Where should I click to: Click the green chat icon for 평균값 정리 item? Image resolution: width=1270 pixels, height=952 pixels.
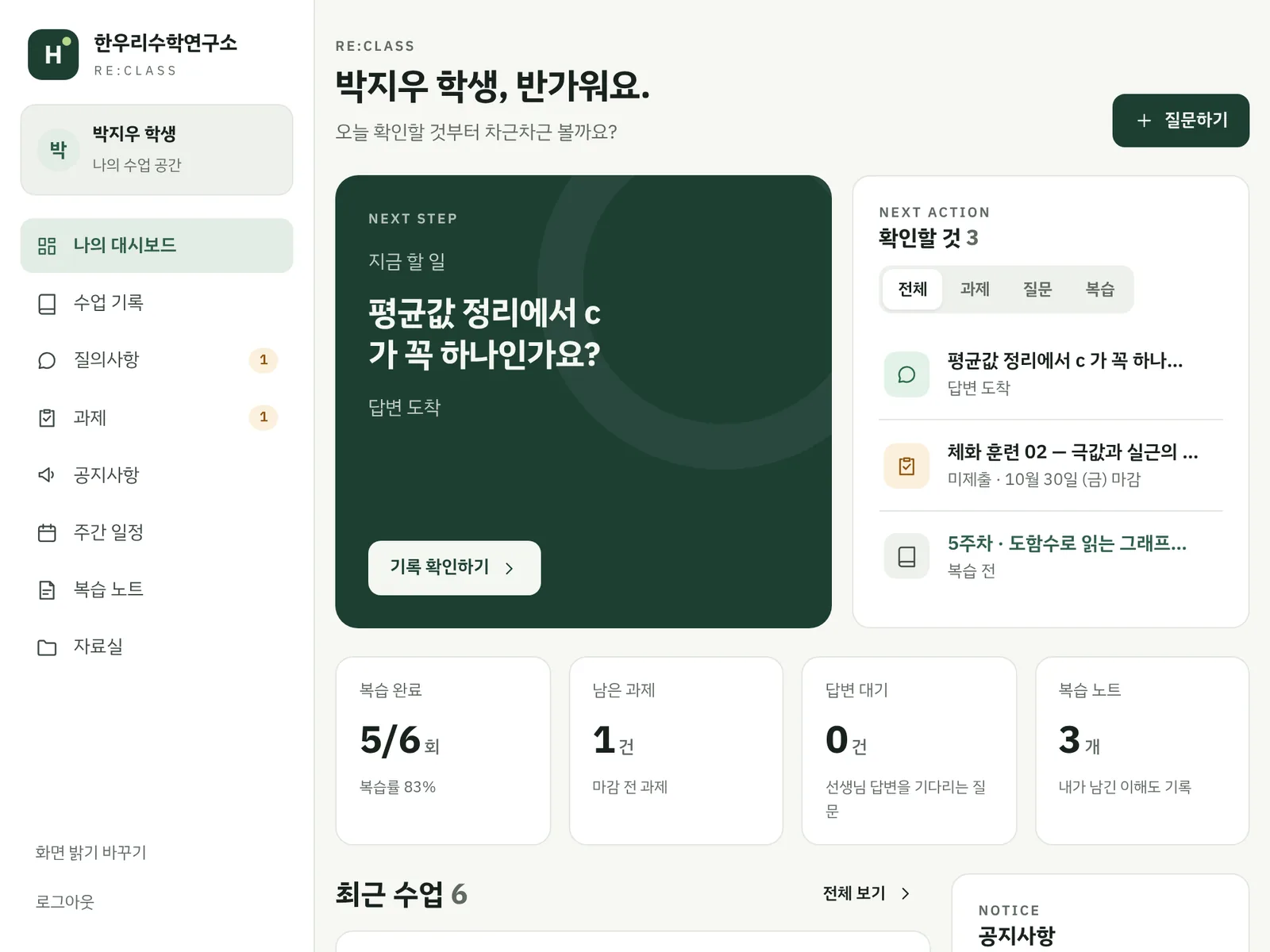tap(906, 374)
